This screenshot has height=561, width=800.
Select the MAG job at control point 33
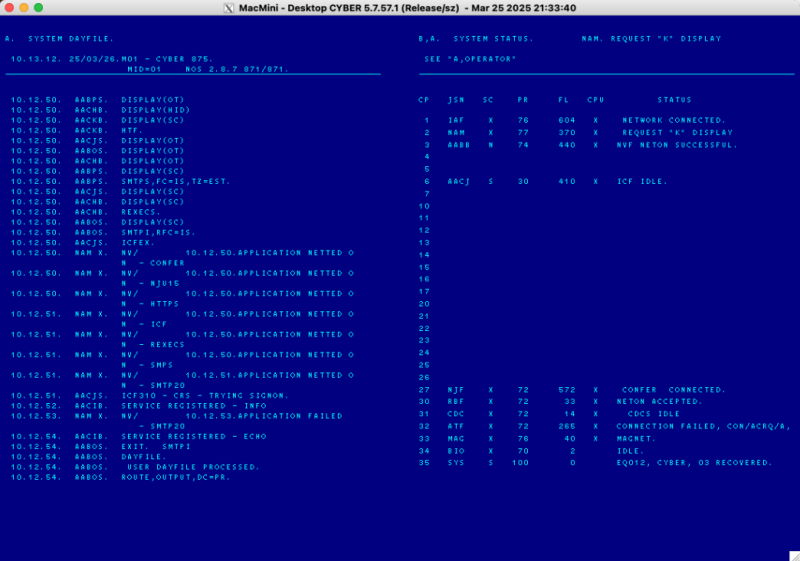(x=537, y=439)
